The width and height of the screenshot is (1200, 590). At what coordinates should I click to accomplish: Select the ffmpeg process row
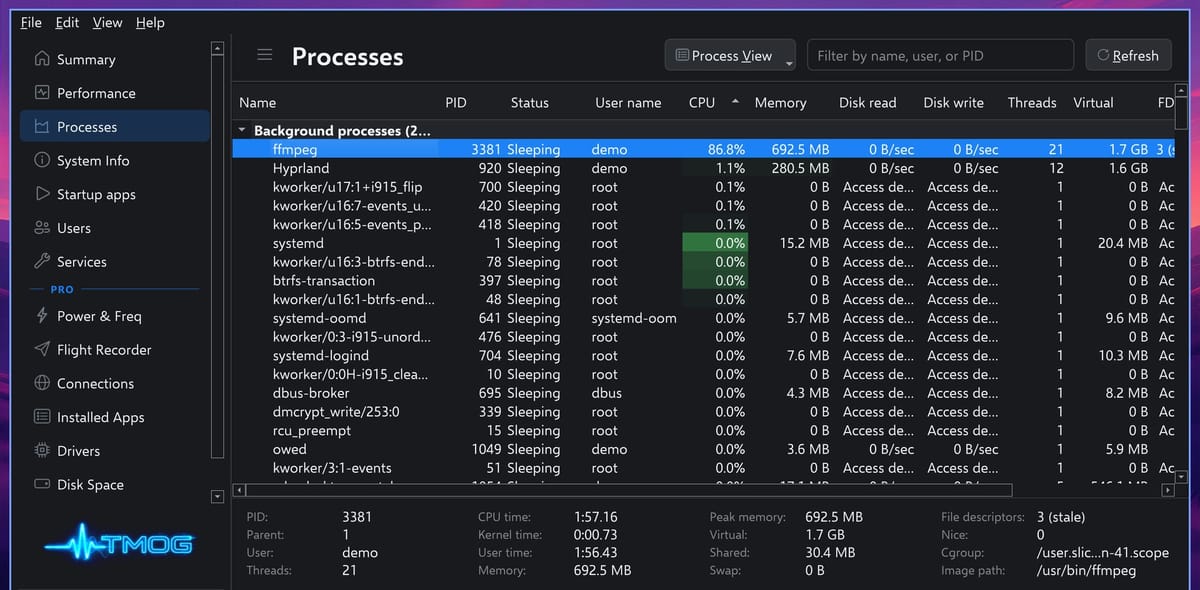coord(704,149)
